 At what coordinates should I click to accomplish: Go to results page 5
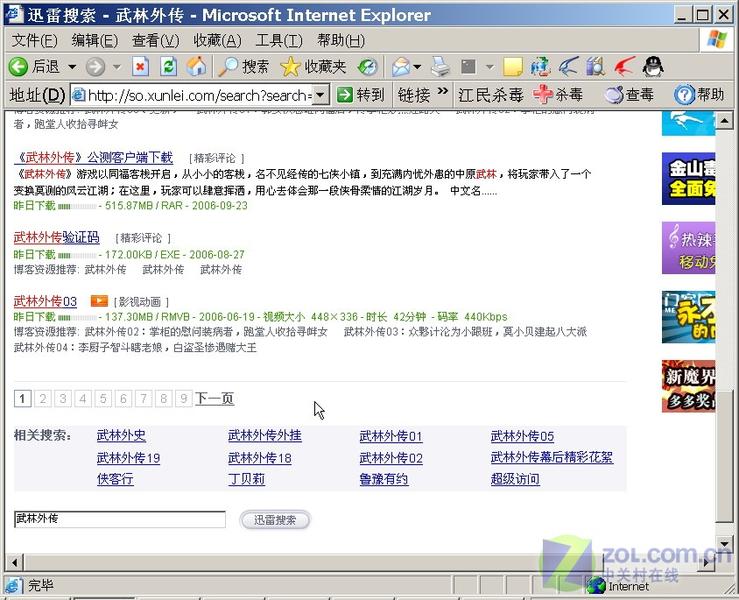point(103,399)
